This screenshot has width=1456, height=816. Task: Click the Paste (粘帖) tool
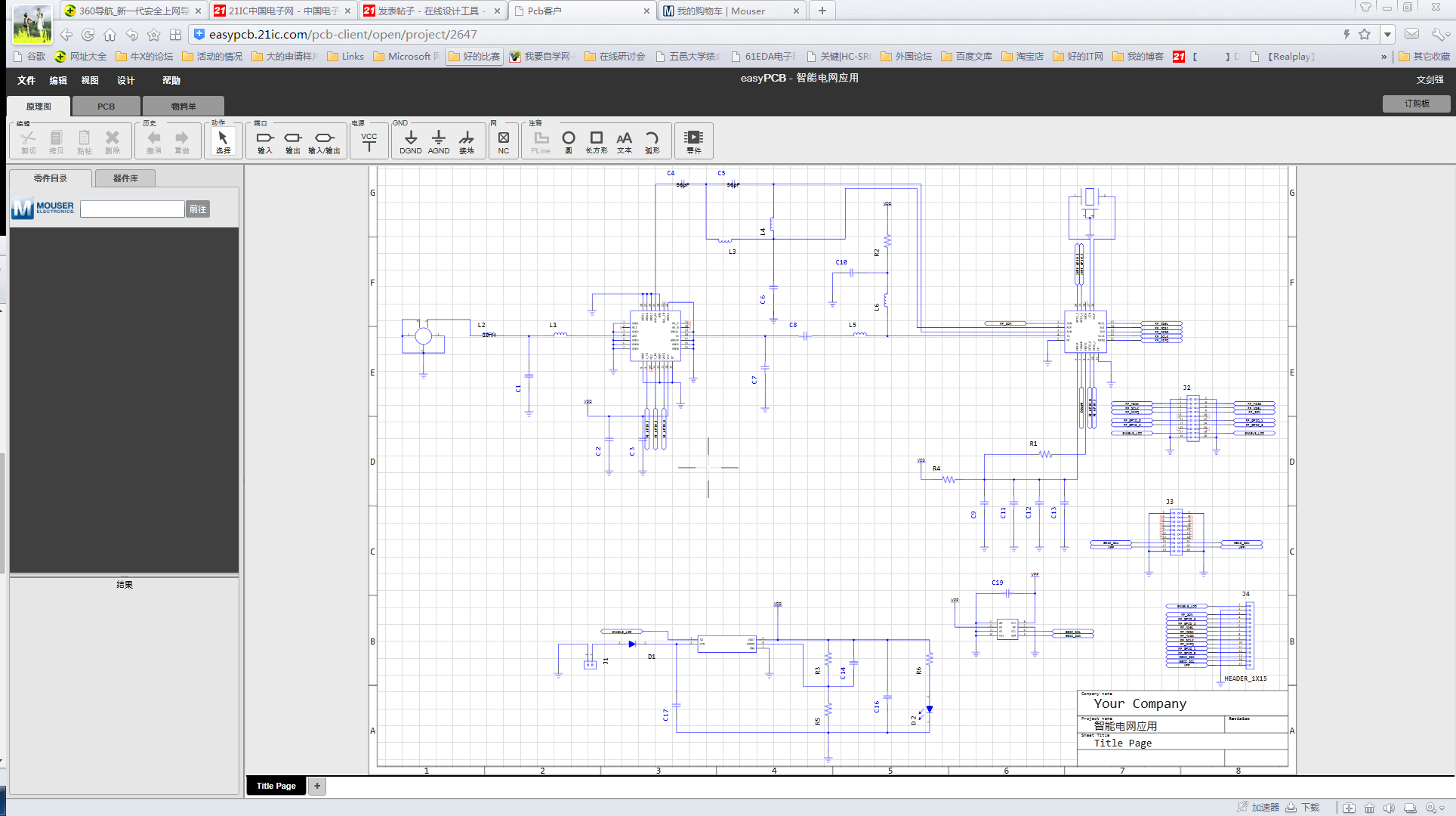pos(84,141)
